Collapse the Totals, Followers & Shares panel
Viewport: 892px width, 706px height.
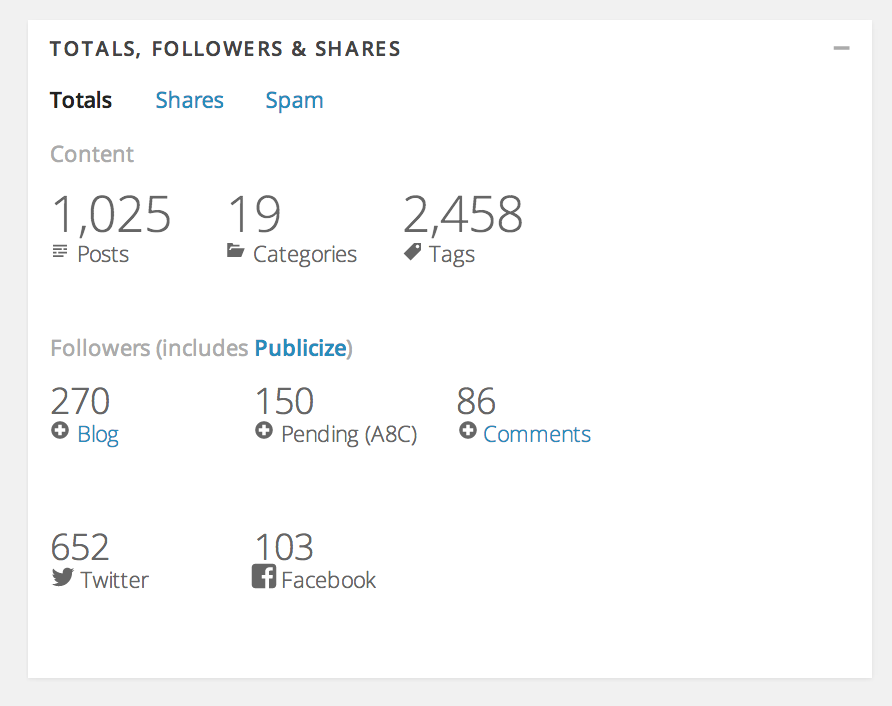click(841, 48)
